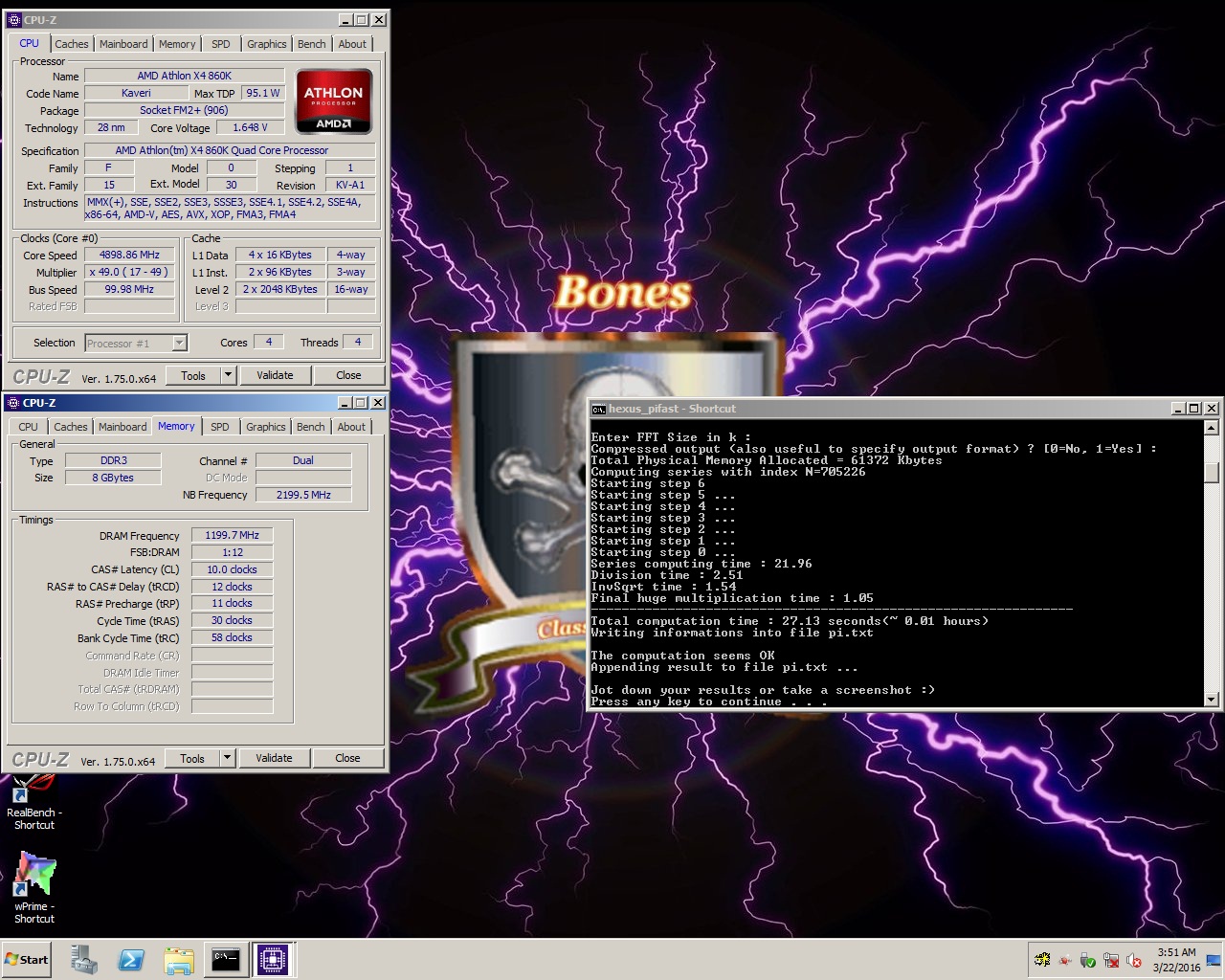Click the Core Speed value 4898.86 MHz
Viewport: 1225px width, 980px height.
coord(130,255)
